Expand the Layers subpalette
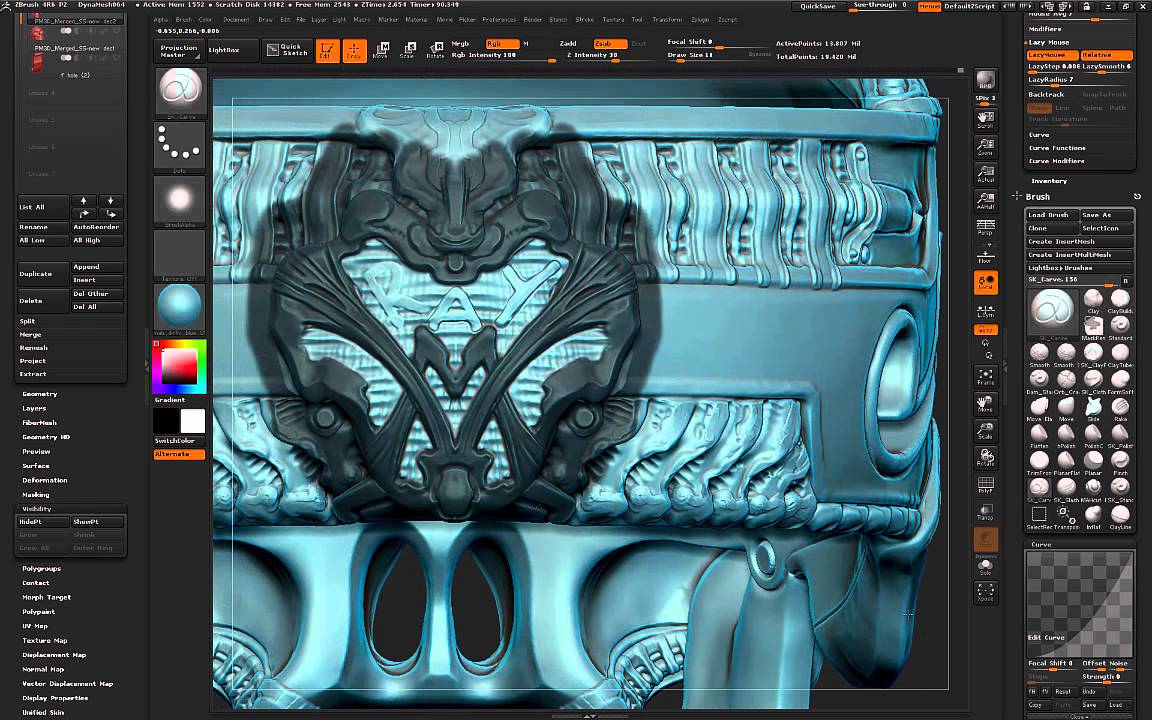Image resolution: width=1152 pixels, height=720 pixels. 34,408
